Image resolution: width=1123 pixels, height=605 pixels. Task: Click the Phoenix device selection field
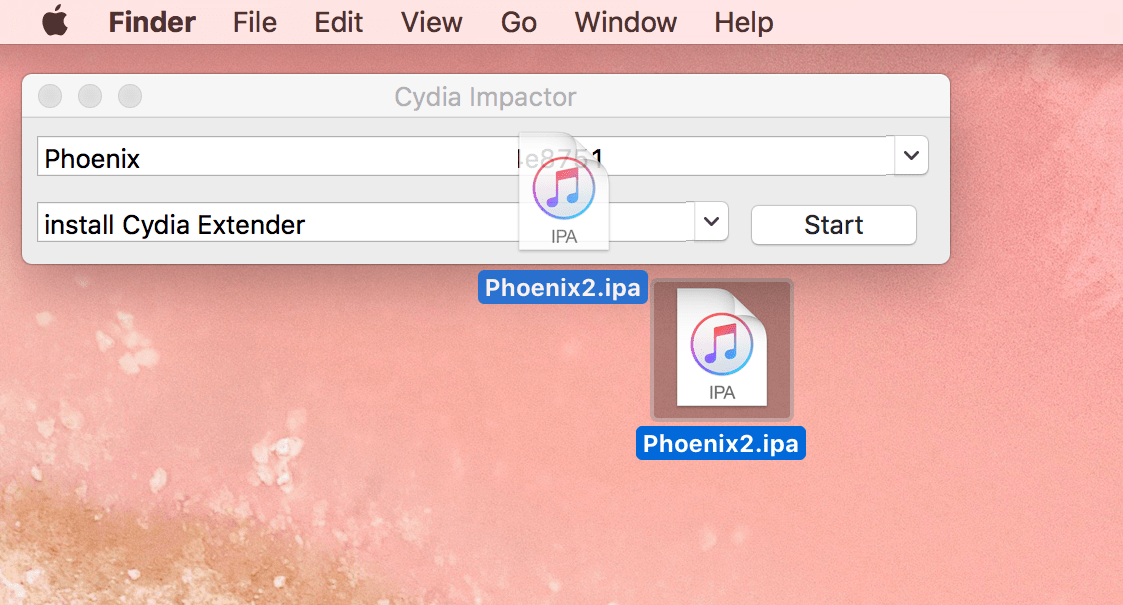[466, 156]
